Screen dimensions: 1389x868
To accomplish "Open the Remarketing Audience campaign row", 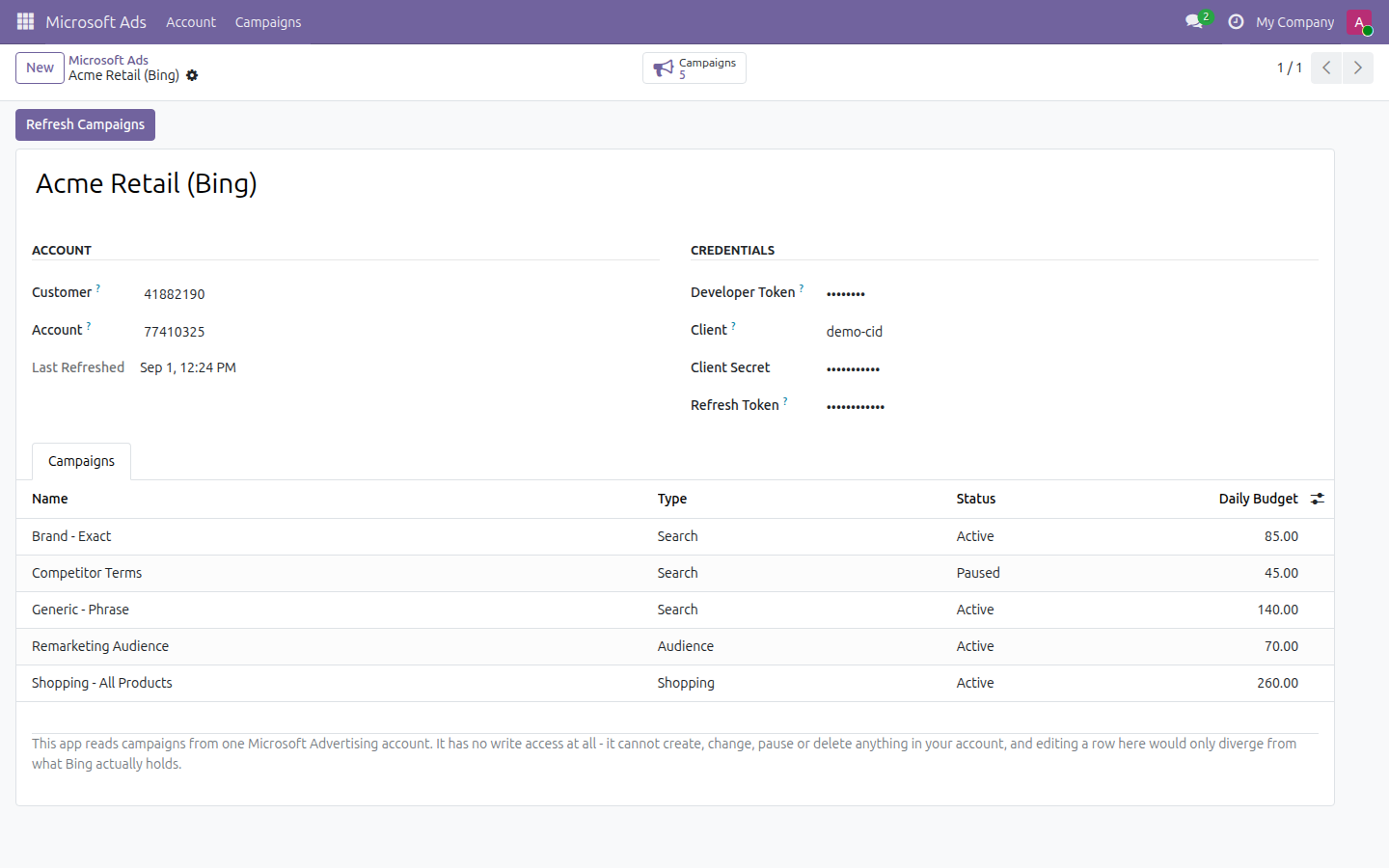I will [675, 646].
